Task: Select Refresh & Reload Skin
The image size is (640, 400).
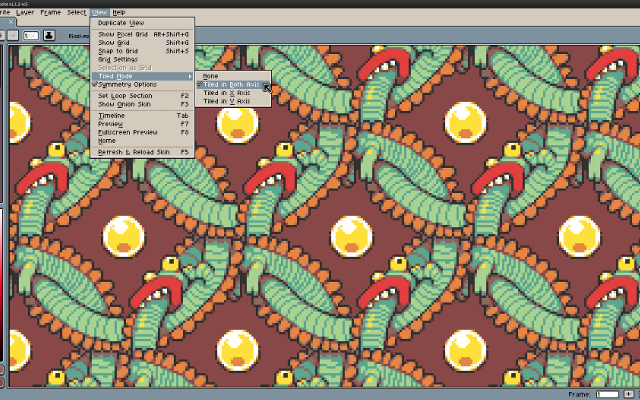Action: 142,152
